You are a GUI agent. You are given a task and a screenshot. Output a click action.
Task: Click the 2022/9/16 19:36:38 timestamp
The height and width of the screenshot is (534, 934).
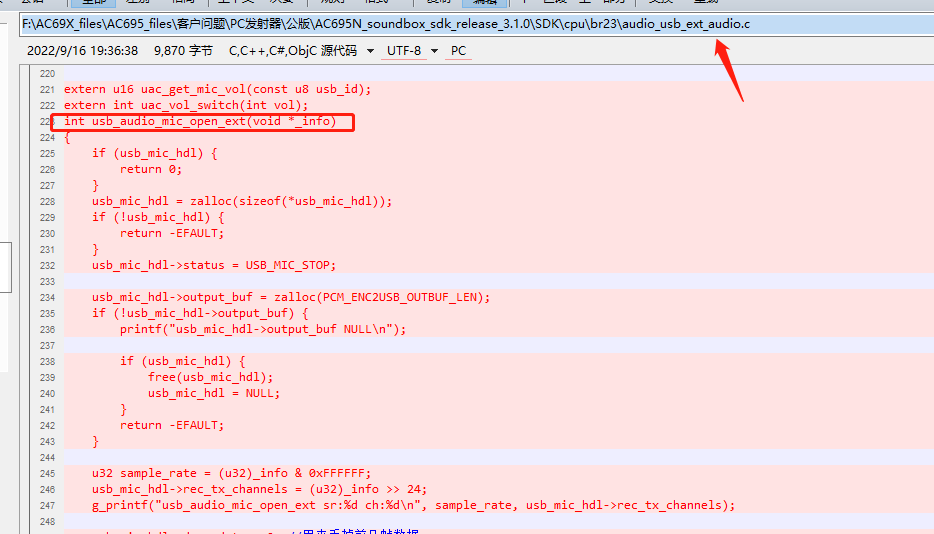[82, 51]
